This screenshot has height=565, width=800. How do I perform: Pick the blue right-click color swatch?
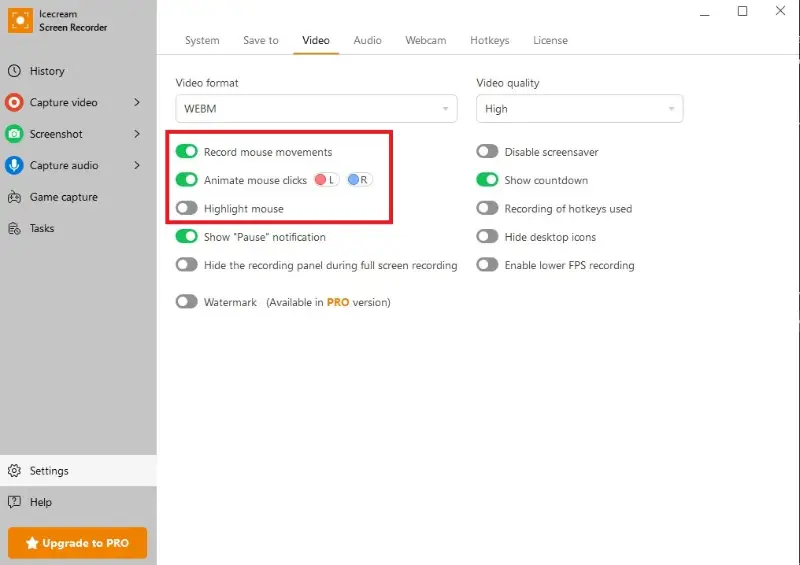click(354, 180)
